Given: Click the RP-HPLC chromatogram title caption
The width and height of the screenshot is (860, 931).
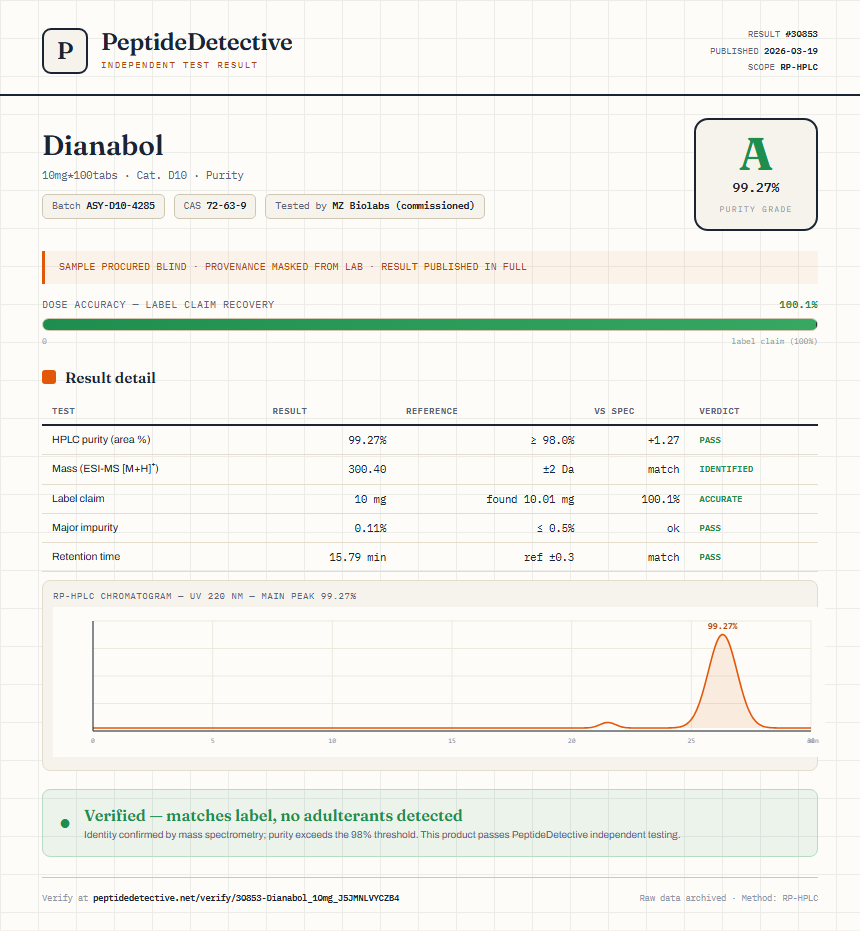Looking at the screenshot, I should click(204, 596).
